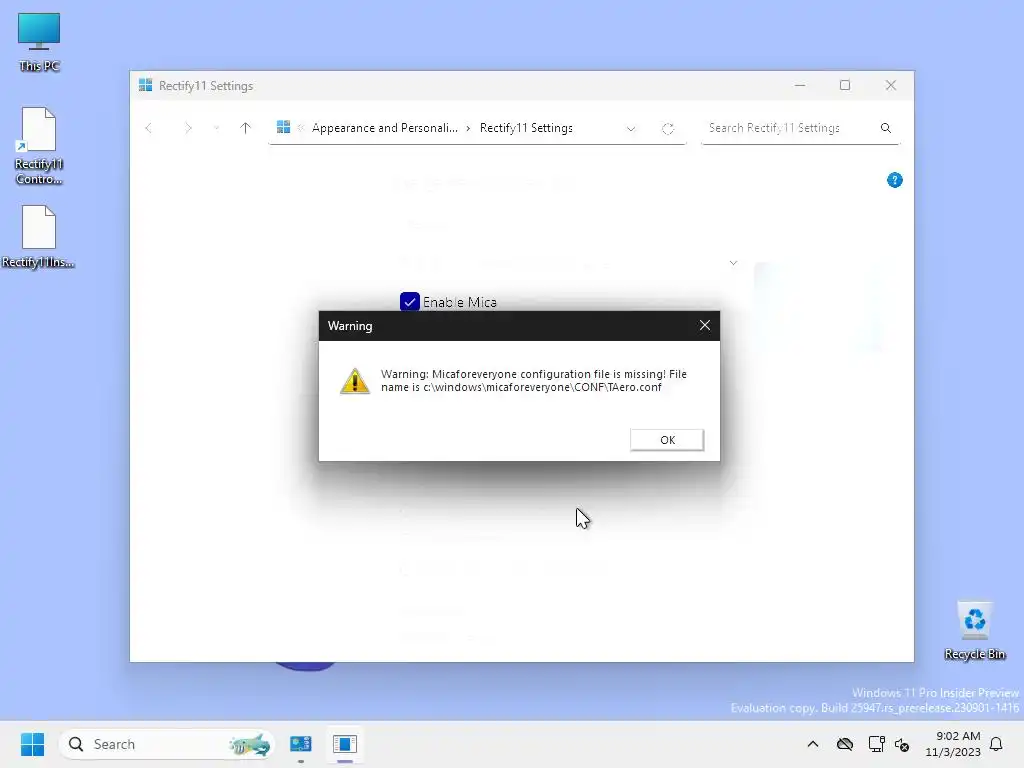The image size is (1024, 768).
Task: Click Control Panel icon in address bar
Action: (283, 127)
